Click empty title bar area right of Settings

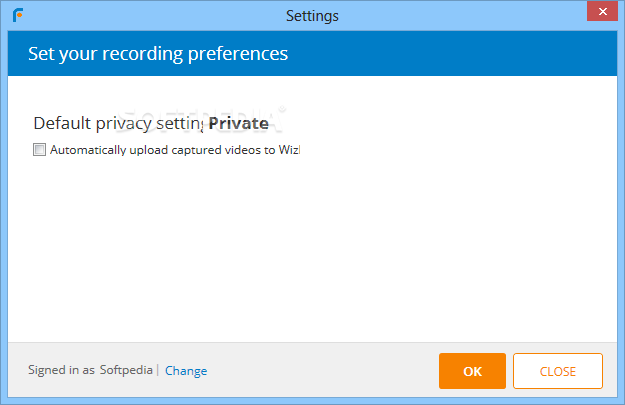tap(462, 16)
